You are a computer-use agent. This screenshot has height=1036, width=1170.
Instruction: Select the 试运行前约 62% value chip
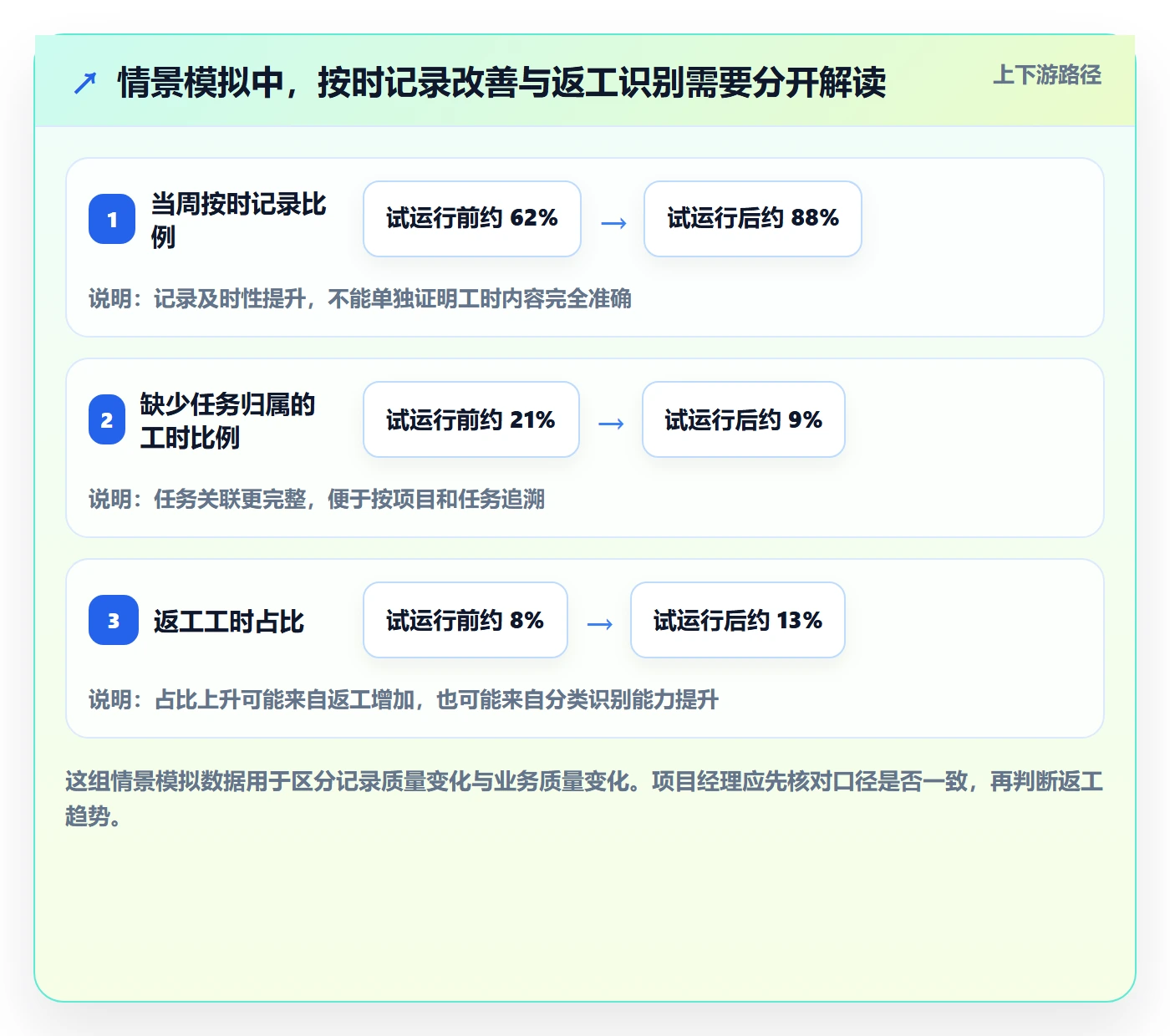click(472, 219)
